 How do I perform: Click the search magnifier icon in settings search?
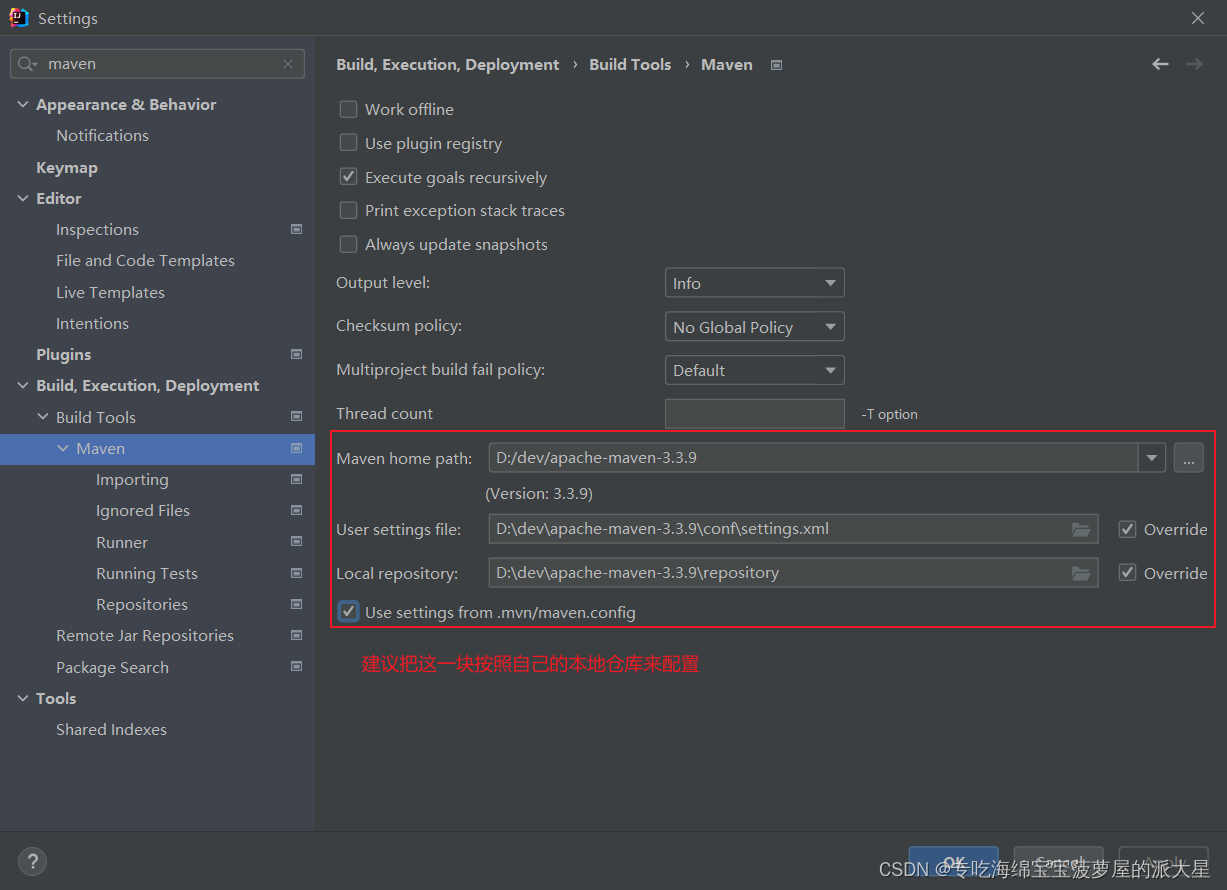point(26,63)
